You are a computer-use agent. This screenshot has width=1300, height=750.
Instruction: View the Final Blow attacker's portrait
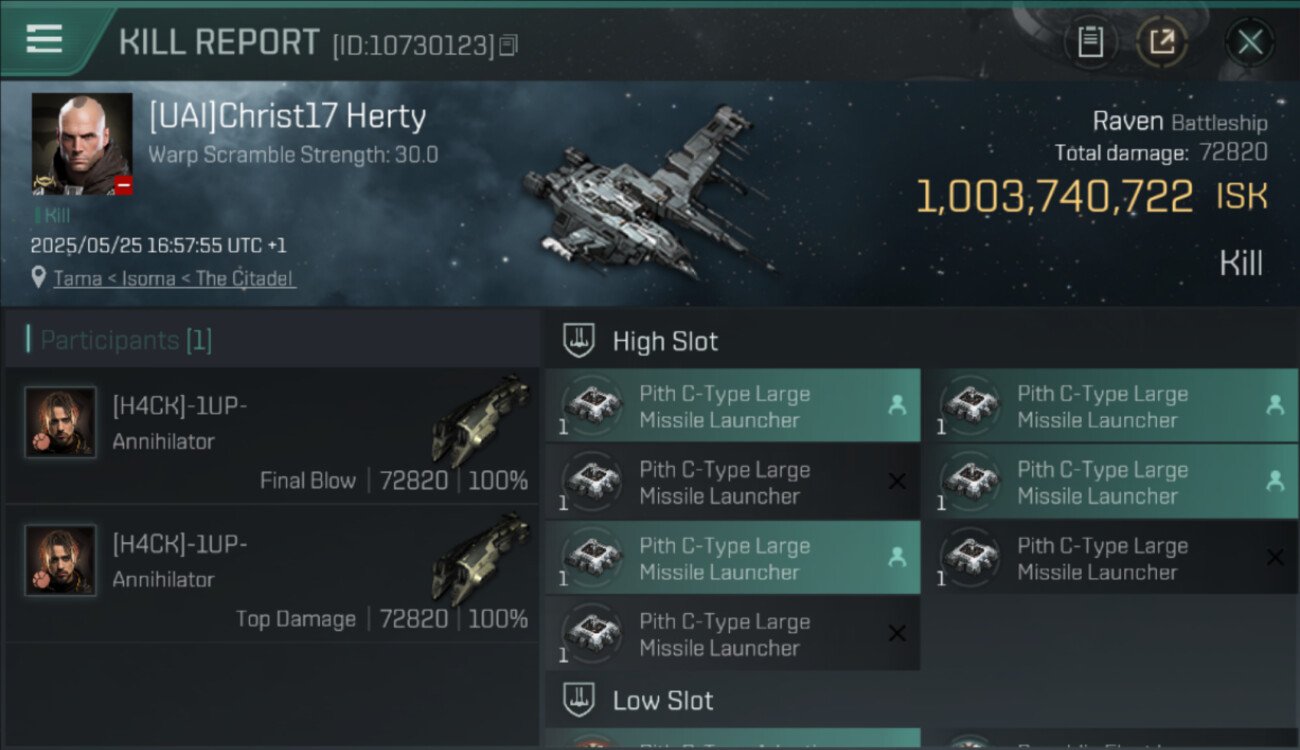pyautogui.click(x=60, y=422)
